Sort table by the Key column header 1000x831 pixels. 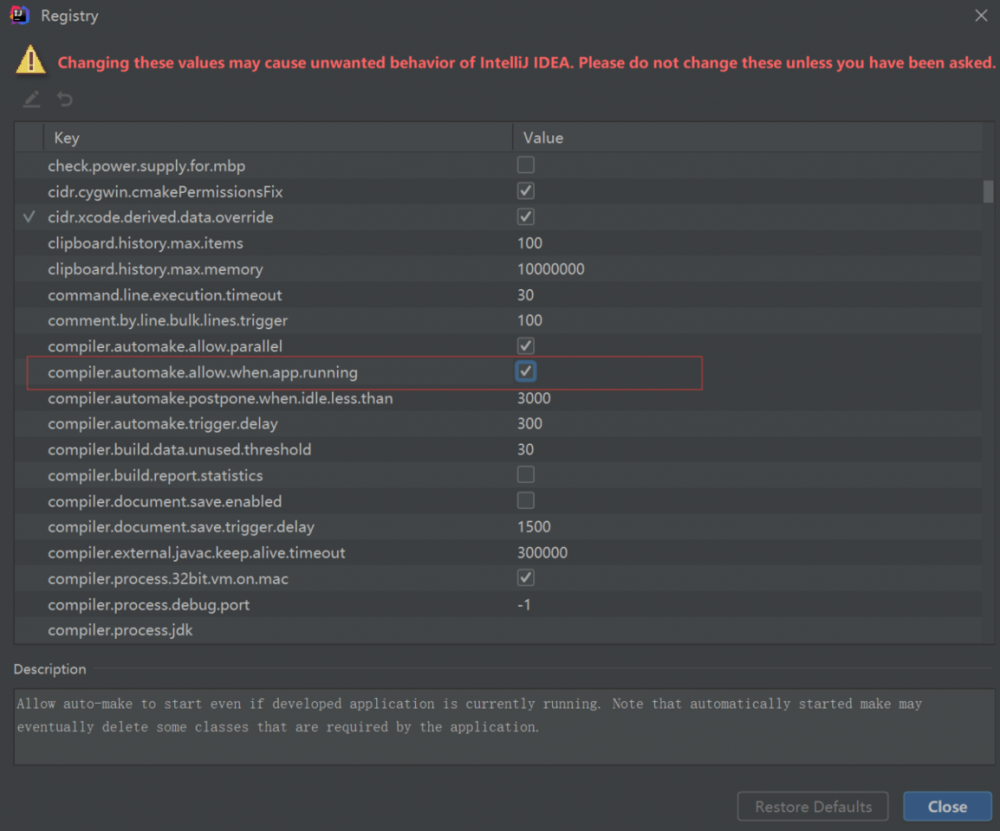(x=67, y=138)
